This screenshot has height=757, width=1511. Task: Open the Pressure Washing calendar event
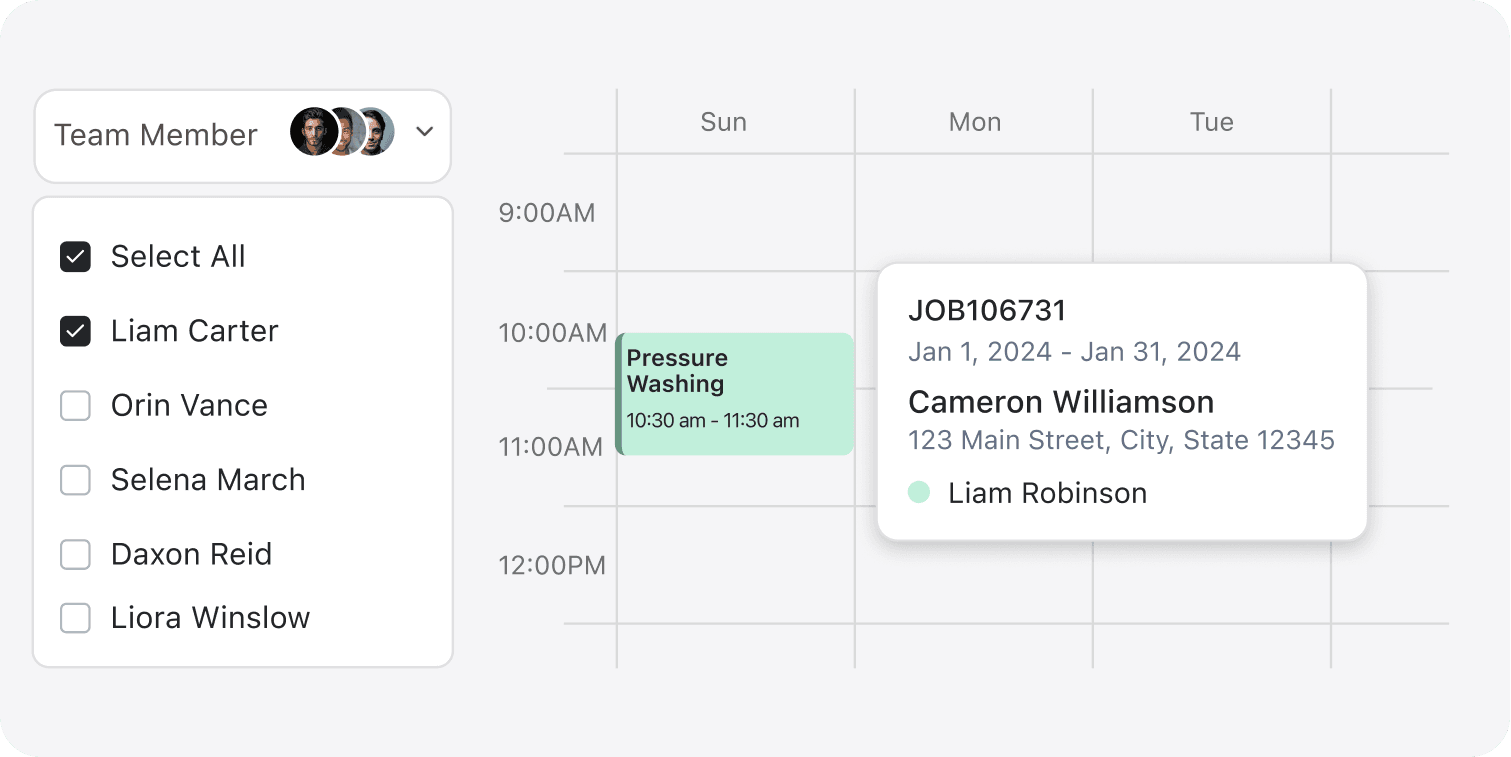pos(735,394)
